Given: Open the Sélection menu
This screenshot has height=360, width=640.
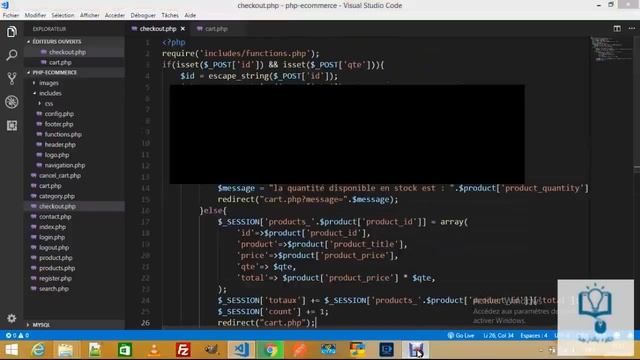Looking at the screenshot, I should 63,15.
